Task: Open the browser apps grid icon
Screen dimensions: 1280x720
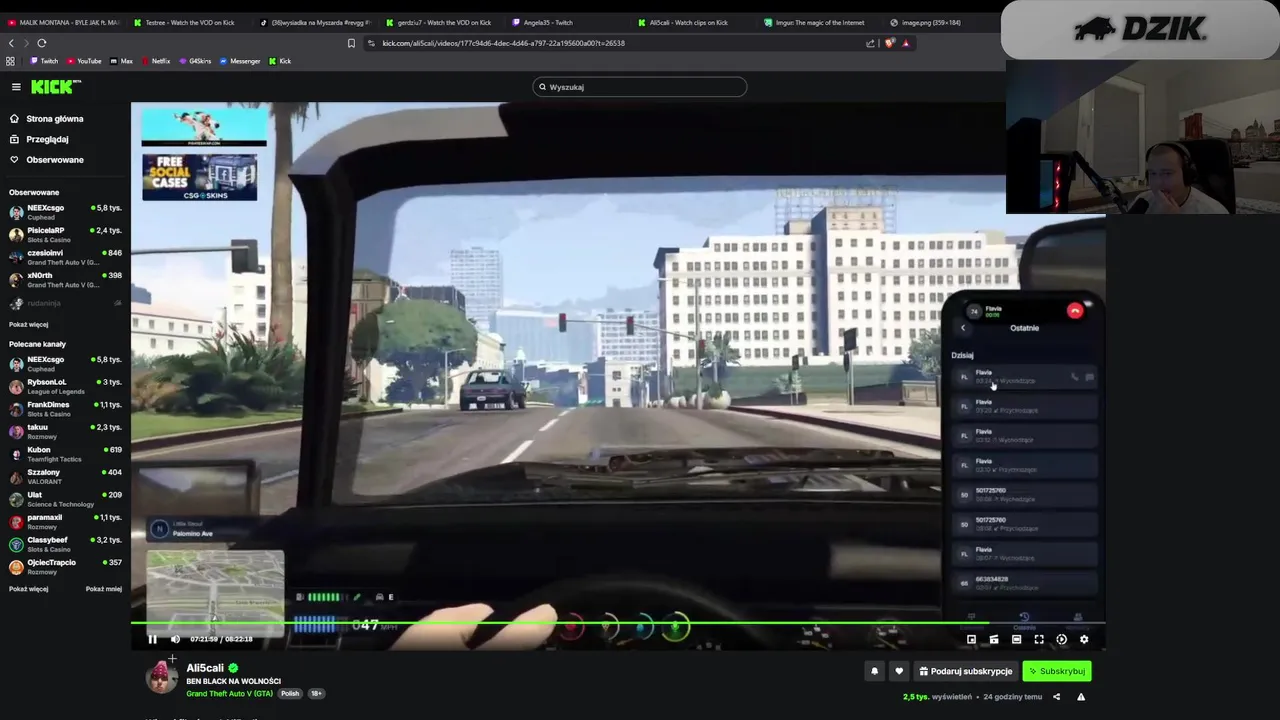Action: (10, 61)
